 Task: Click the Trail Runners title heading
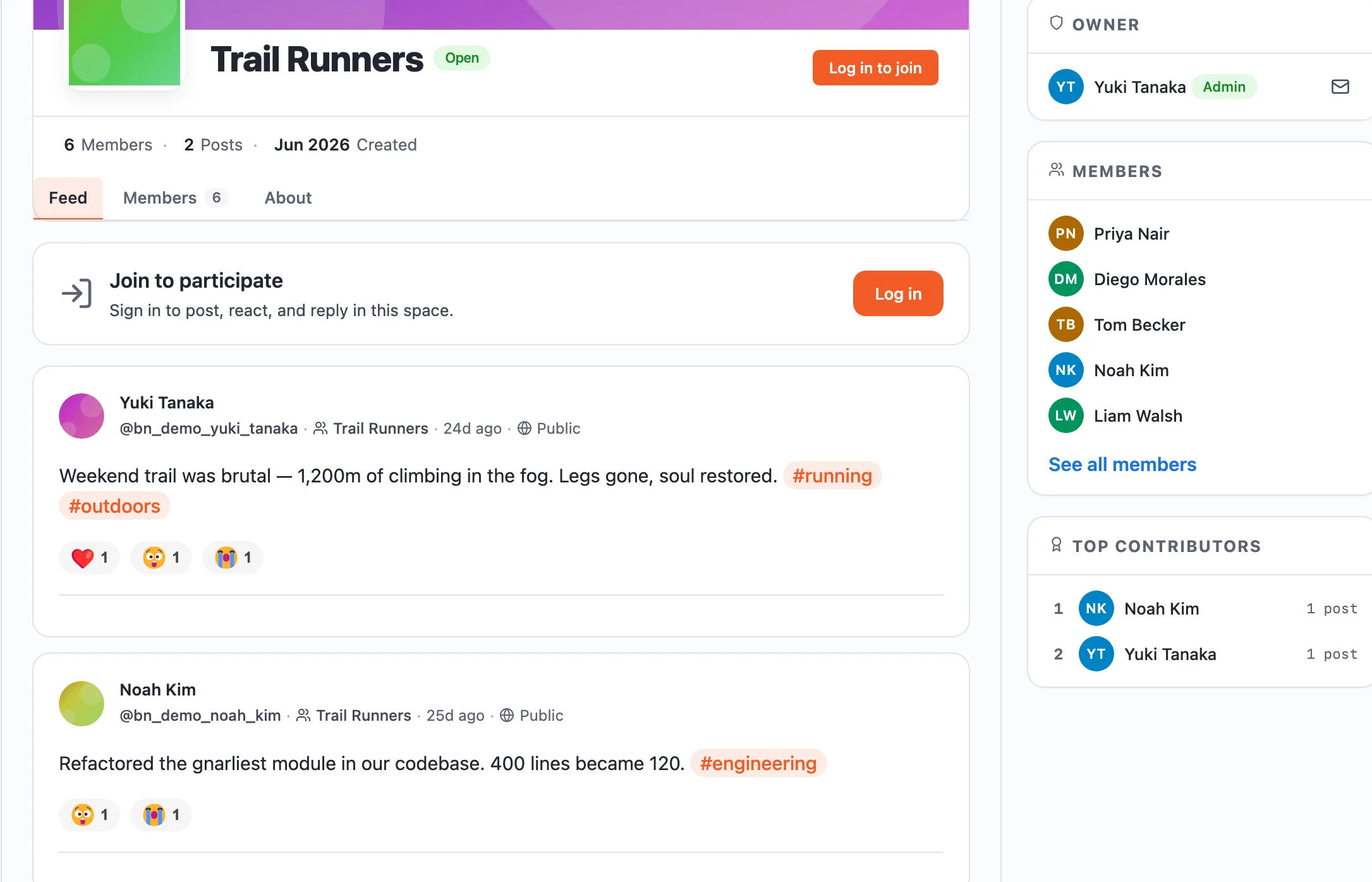coord(317,59)
